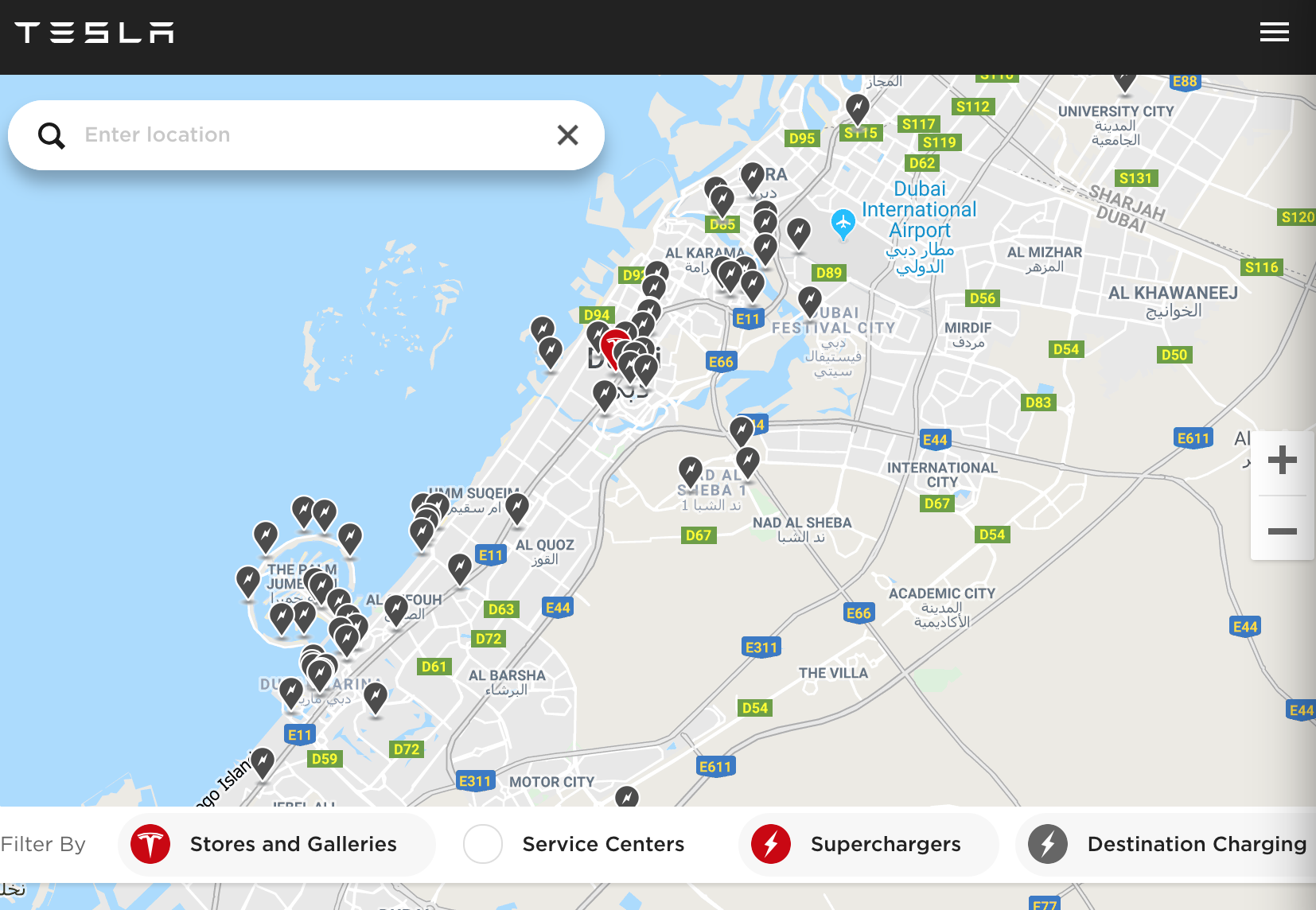Enable the Service Centers filter

[574, 844]
